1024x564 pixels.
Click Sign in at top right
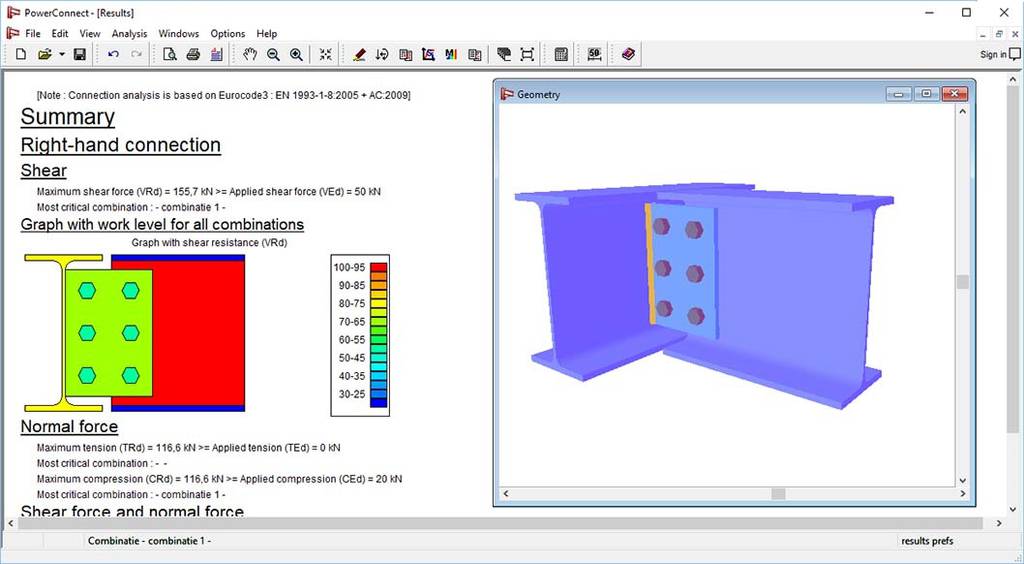tap(993, 54)
